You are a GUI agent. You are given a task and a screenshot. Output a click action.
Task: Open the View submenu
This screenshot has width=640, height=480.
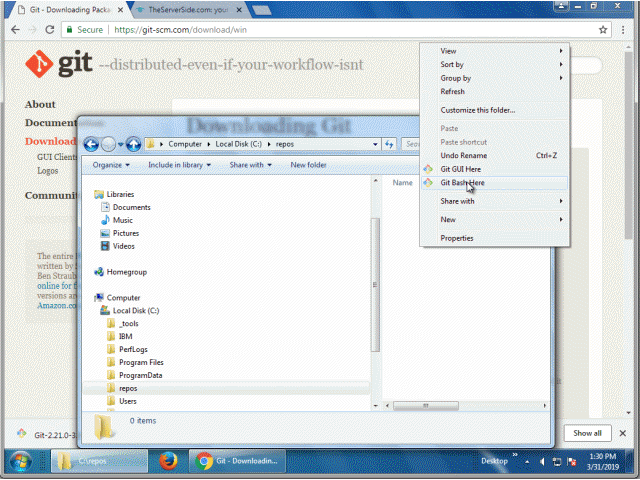point(449,51)
